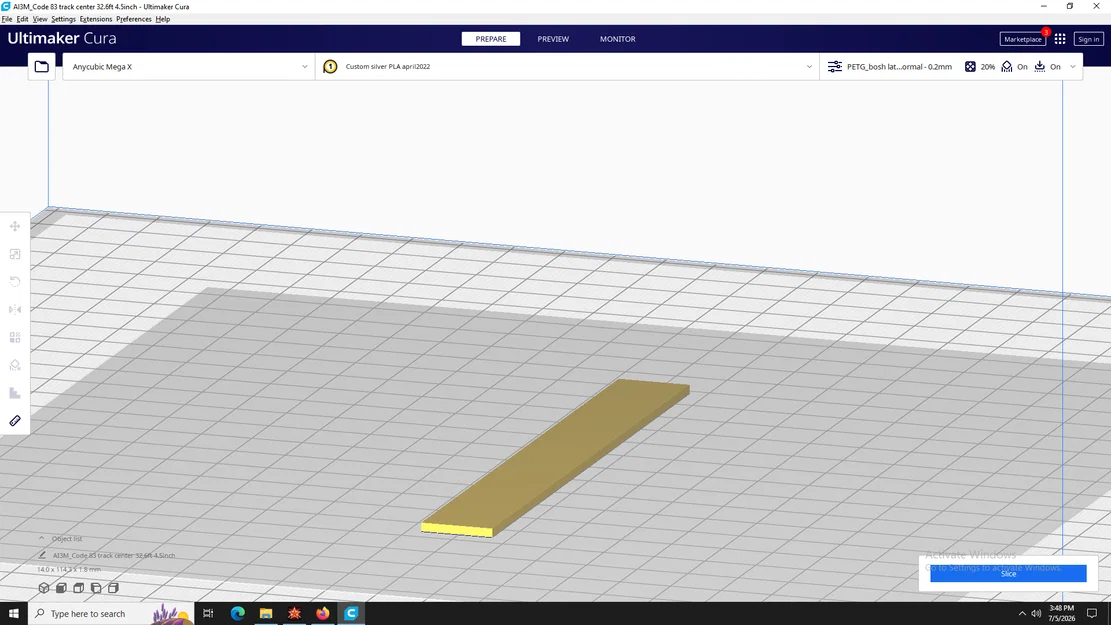
Task: Toggle support setting showing On
Action: [x=1014, y=67]
